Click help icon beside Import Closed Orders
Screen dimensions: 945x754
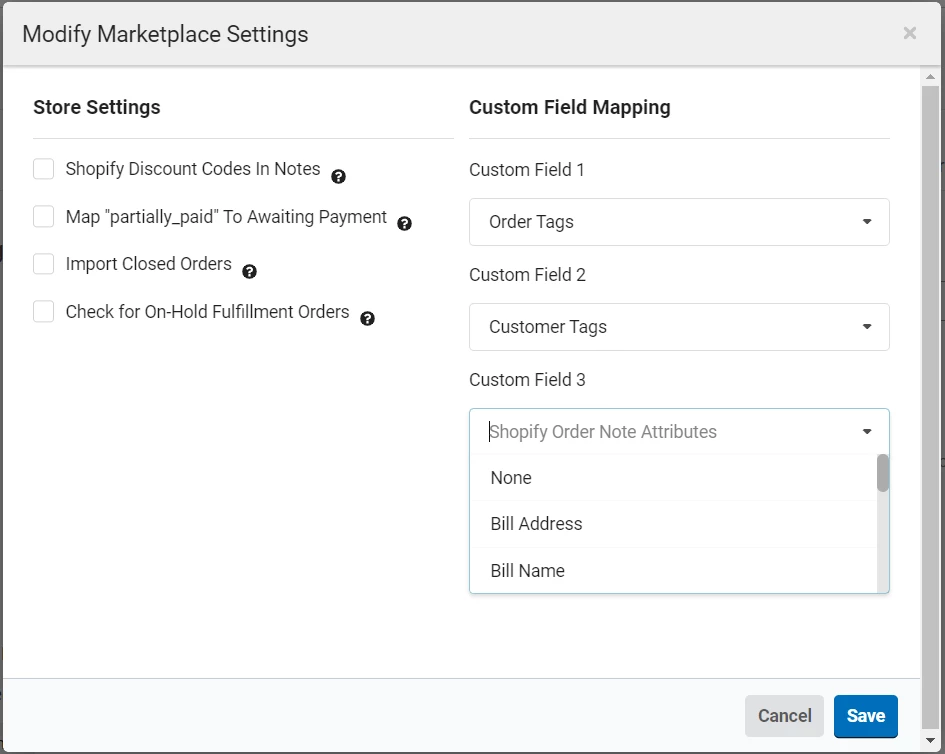click(x=250, y=271)
